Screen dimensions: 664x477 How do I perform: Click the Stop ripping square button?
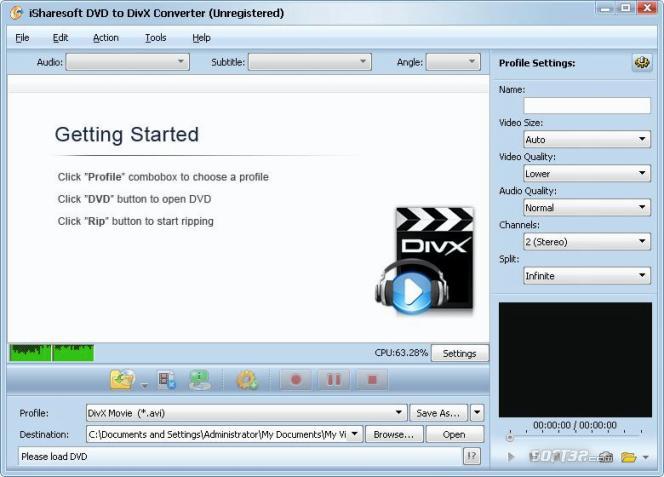point(372,380)
